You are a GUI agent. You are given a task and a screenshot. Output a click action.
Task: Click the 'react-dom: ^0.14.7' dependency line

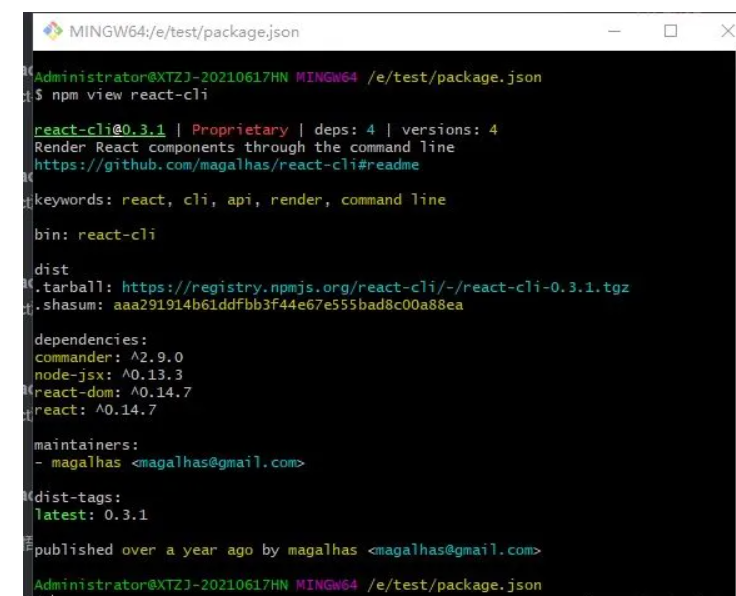(x=113, y=392)
